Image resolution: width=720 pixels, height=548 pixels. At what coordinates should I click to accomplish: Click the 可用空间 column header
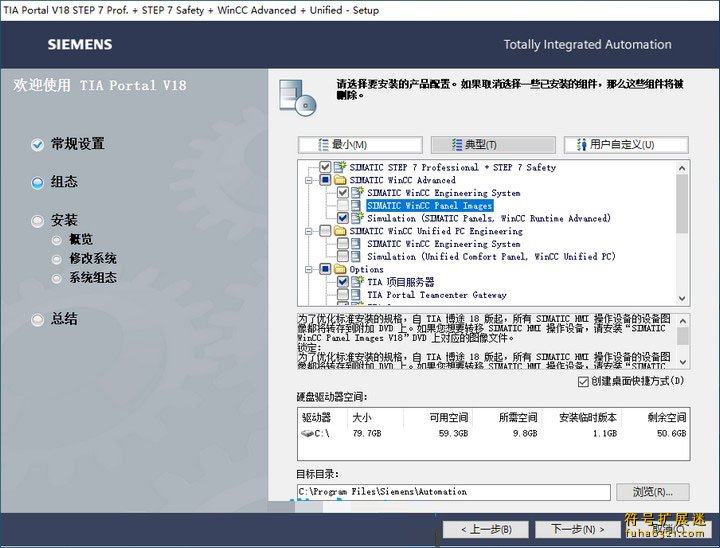(x=449, y=418)
